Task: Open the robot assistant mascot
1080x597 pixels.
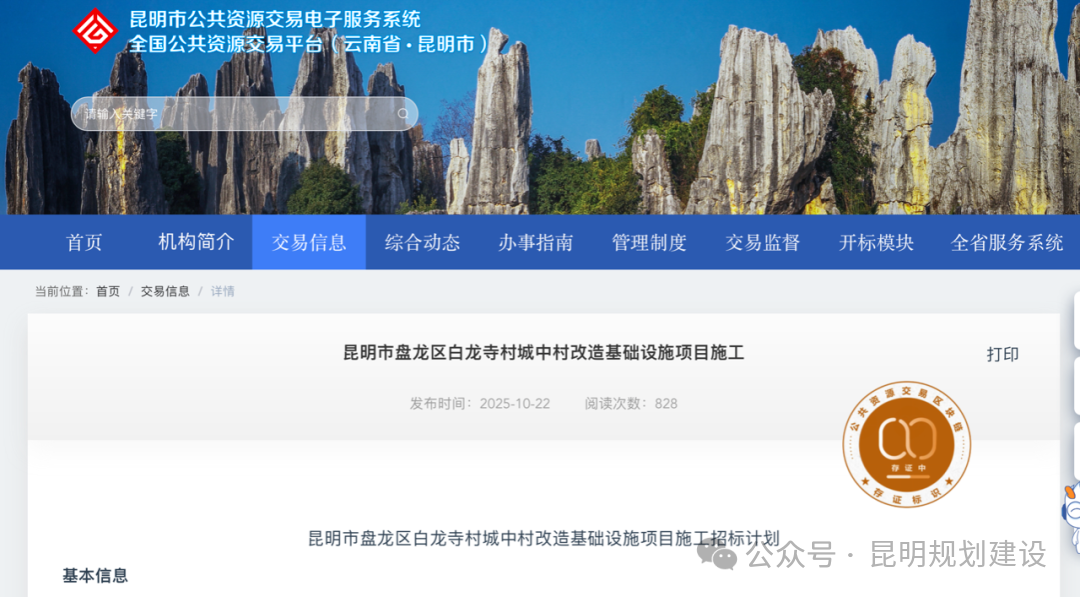Action: click(x=1070, y=515)
